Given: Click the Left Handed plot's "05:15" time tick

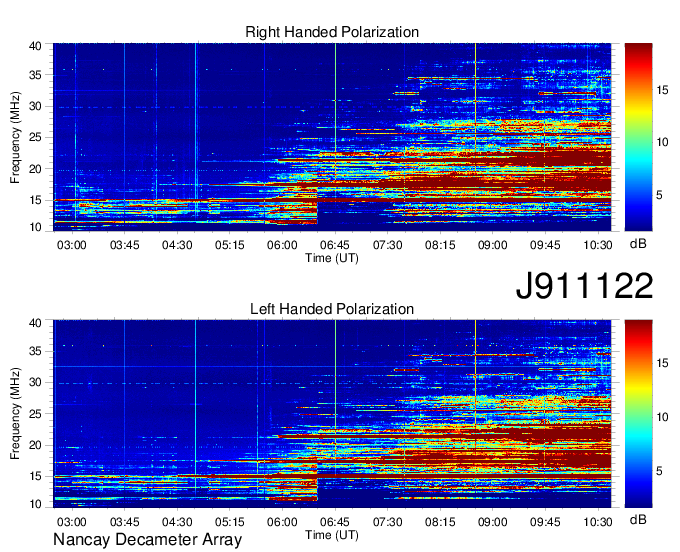Looking at the screenshot, I should [x=230, y=522].
